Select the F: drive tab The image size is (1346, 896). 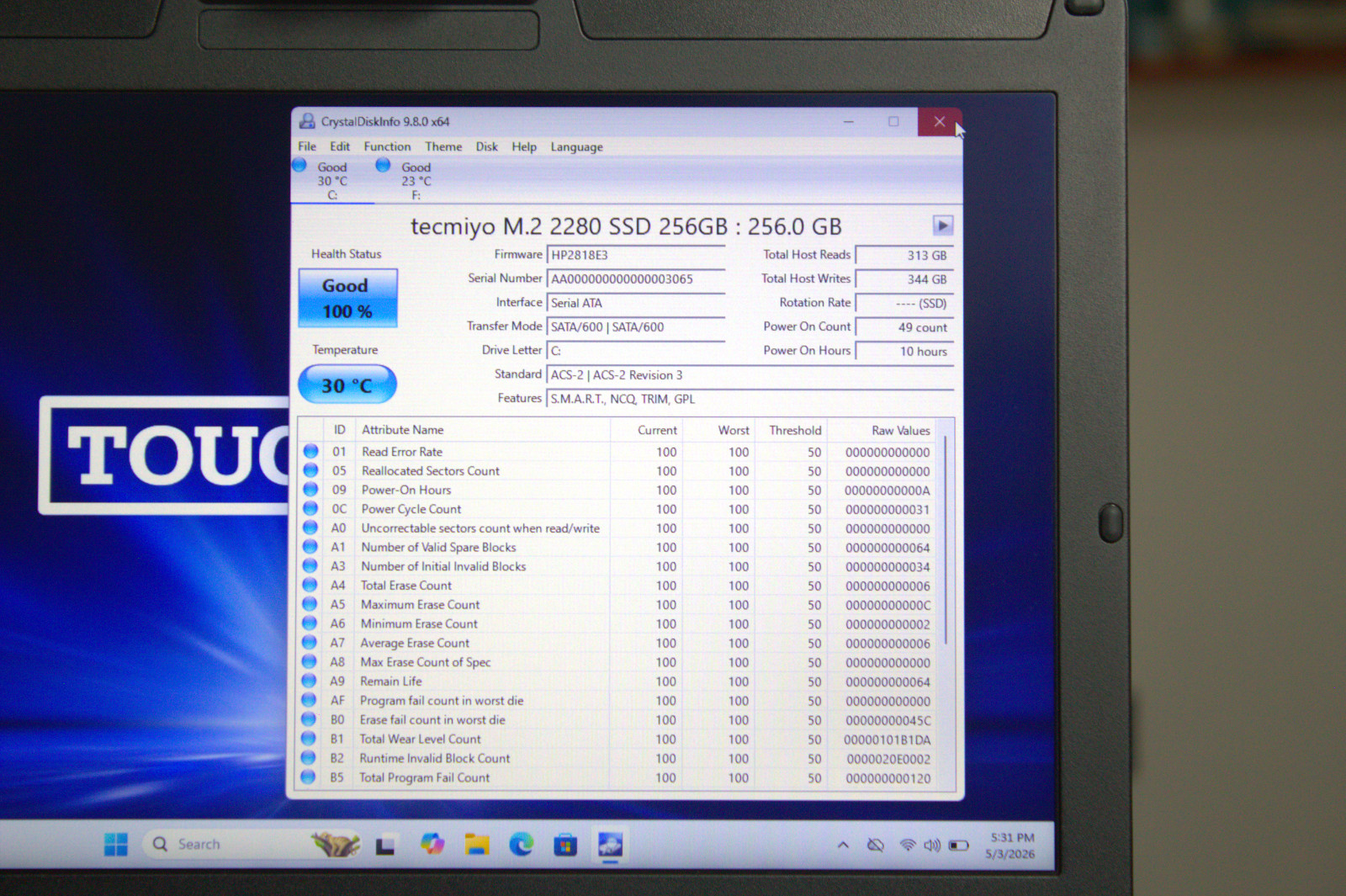click(416, 180)
